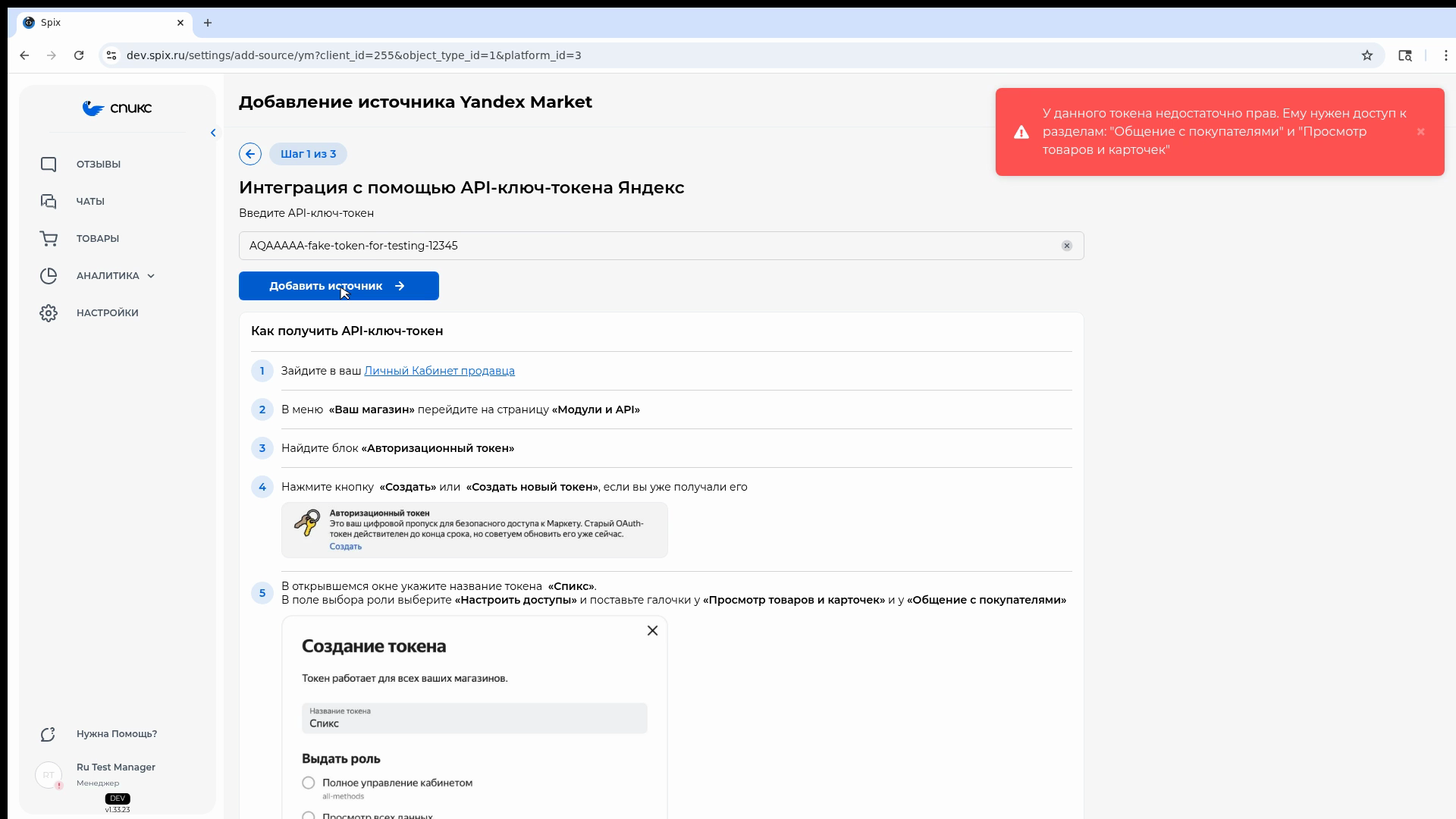Click step 3 Авторизационный токен instruction
1456x819 pixels.
397,448
